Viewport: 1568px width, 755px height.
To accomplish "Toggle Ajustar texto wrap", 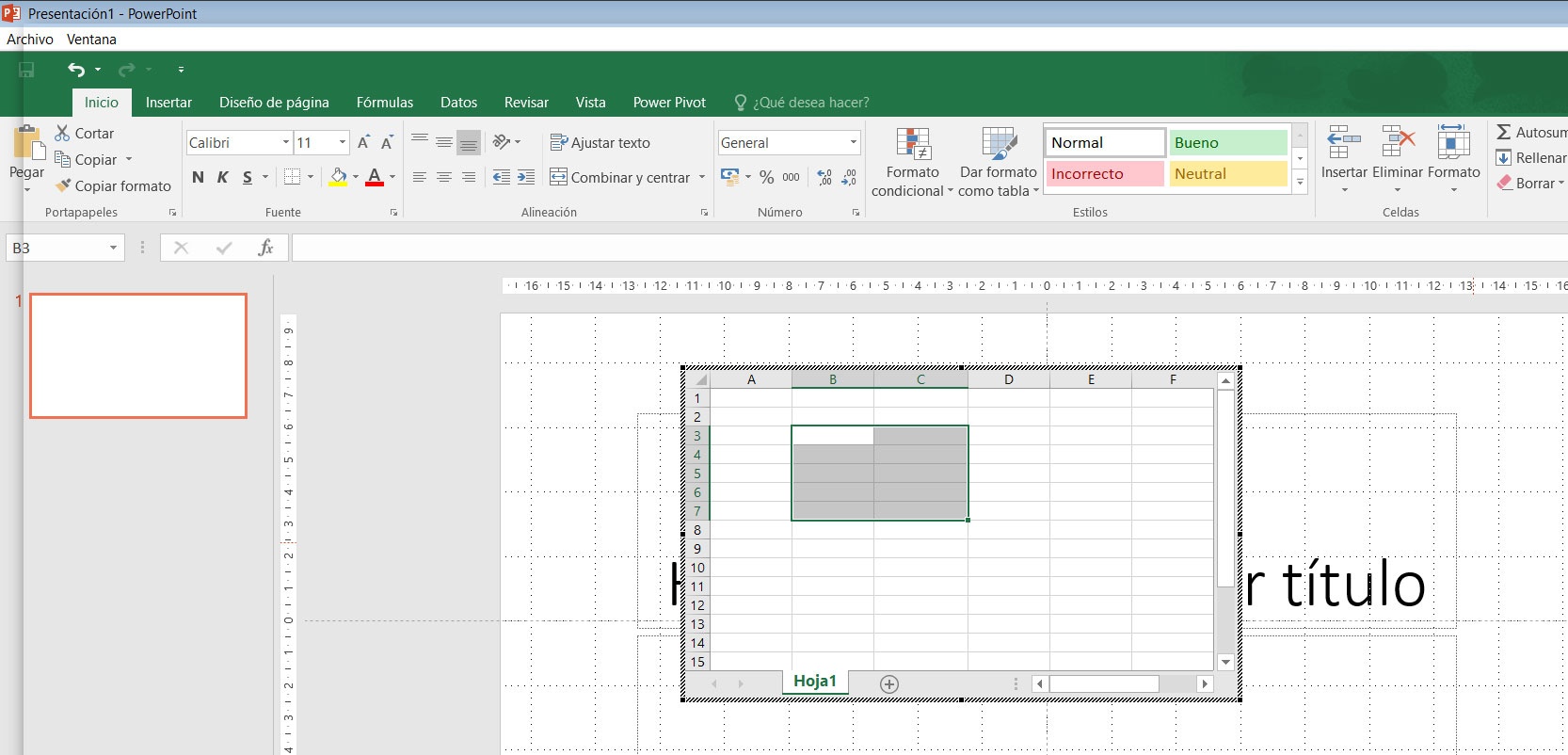I will 600,143.
